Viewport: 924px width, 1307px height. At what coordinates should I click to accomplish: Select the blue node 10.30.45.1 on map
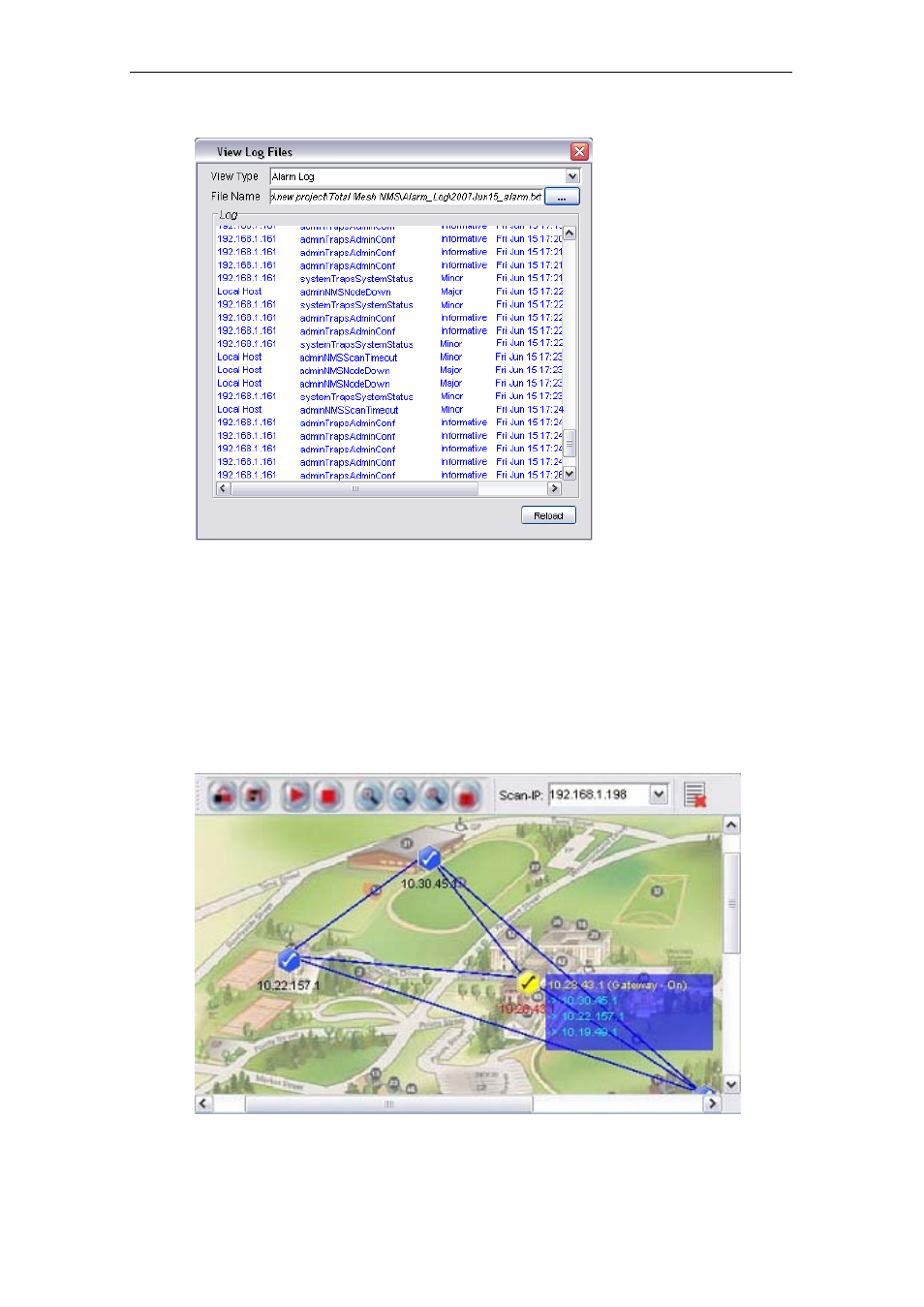[x=430, y=858]
